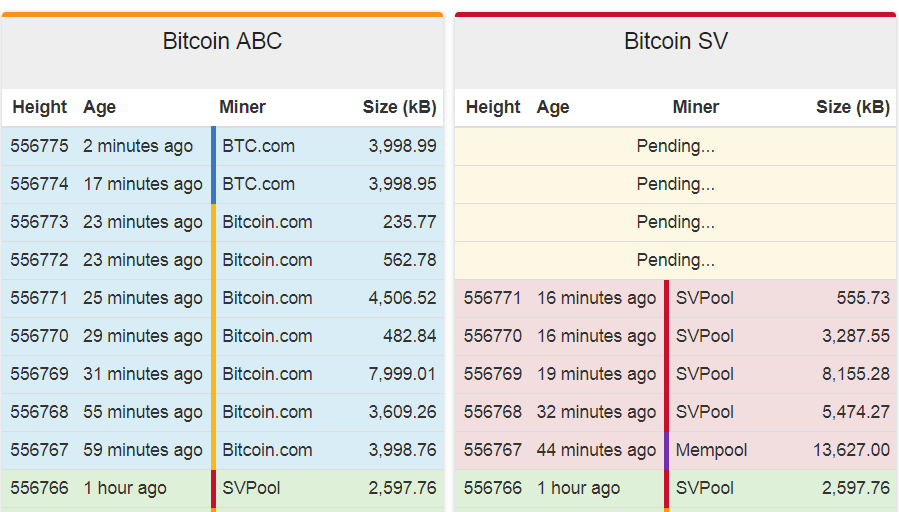Open Bitcoin SV block 556766

(x=493, y=488)
